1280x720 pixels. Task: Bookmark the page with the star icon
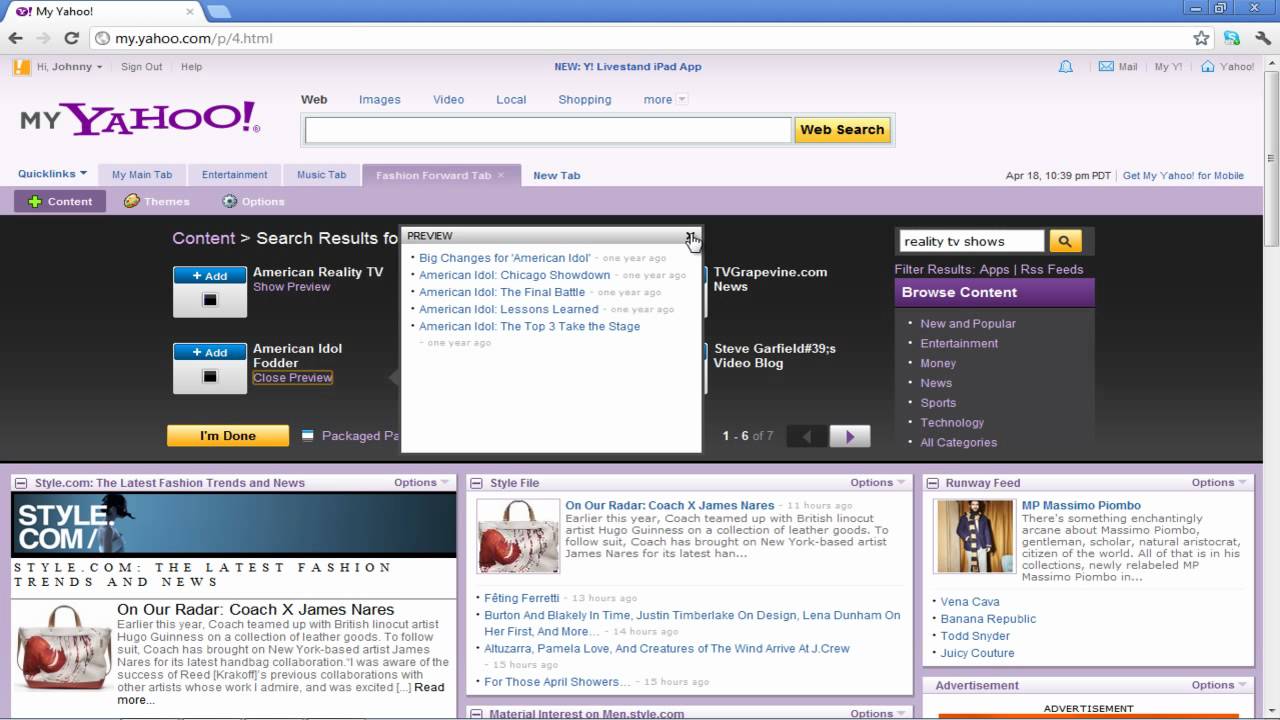(1201, 38)
